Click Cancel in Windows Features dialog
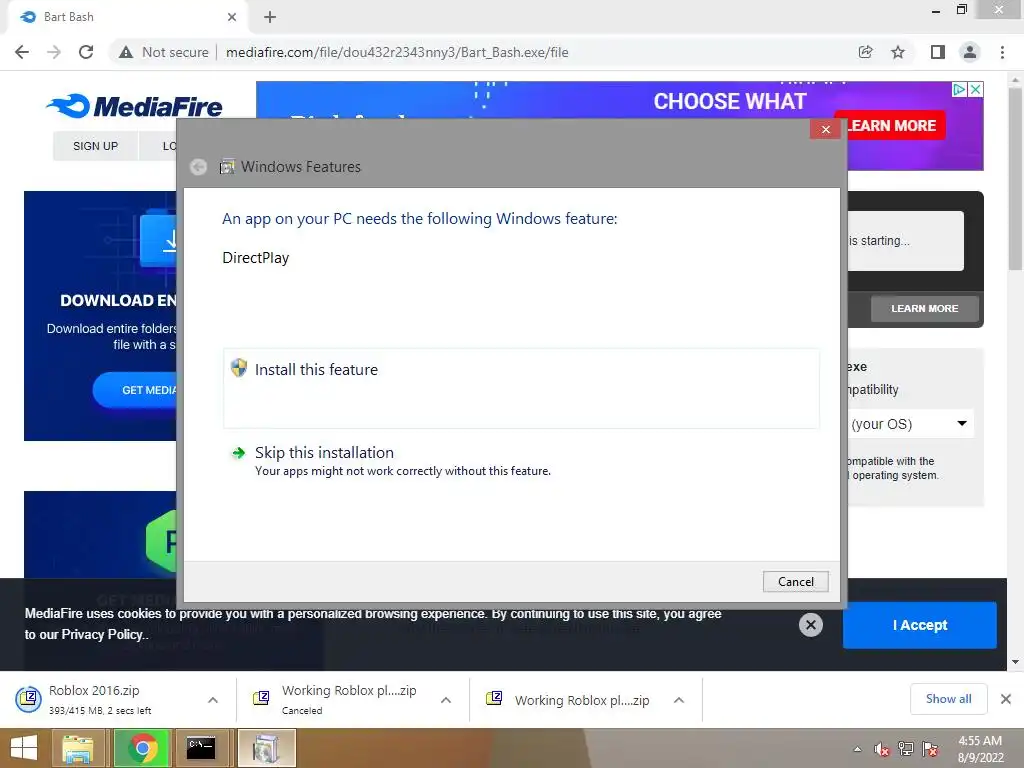1024x768 pixels. [795, 581]
